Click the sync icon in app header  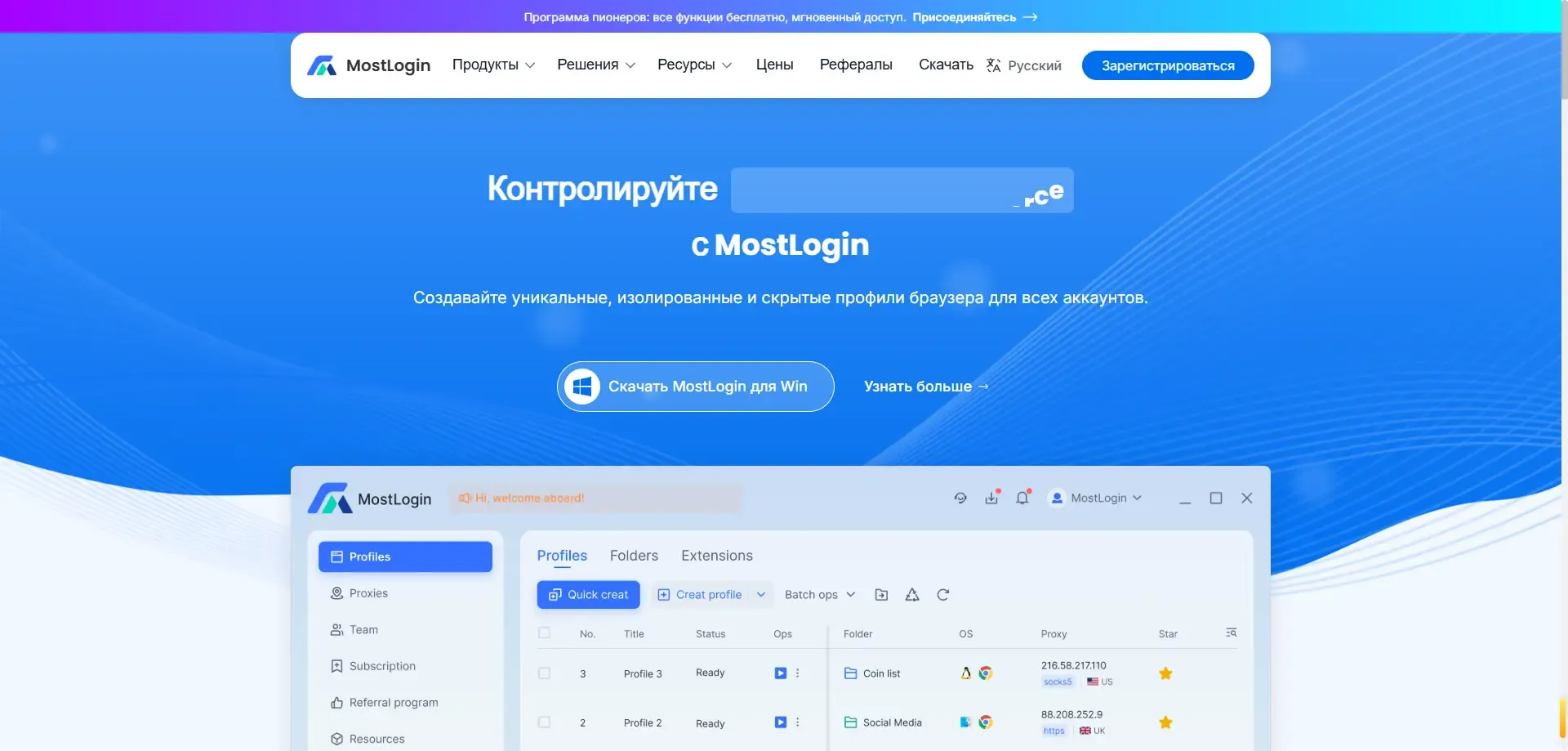pyautogui.click(x=960, y=498)
